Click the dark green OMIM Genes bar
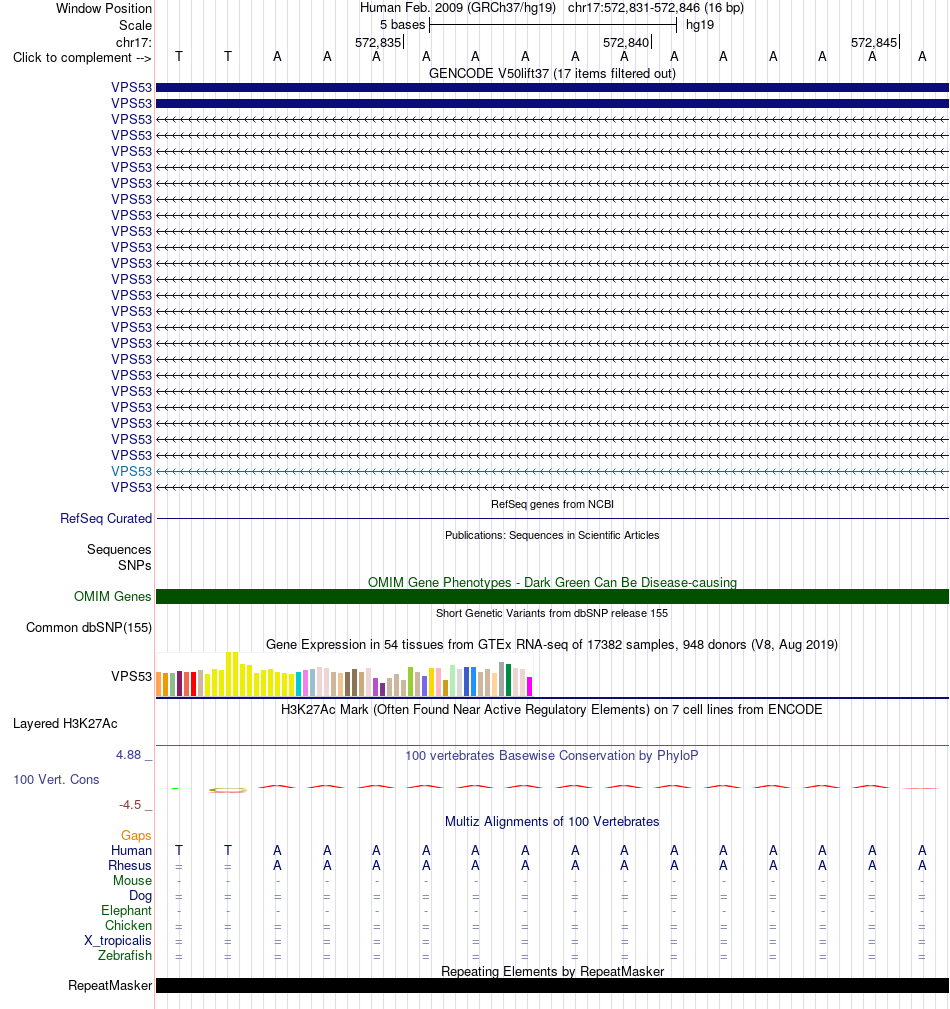Image resolution: width=950 pixels, height=1009 pixels. [x=552, y=597]
